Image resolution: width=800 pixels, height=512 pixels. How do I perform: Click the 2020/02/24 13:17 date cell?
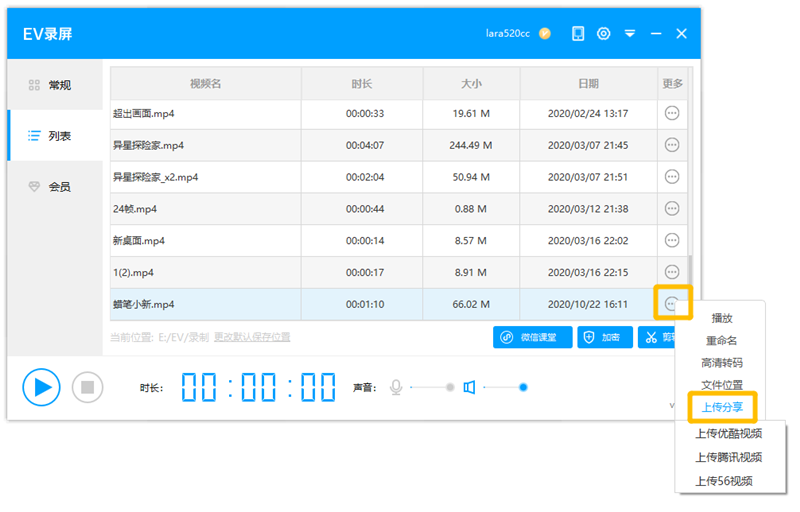click(x=588, y=114)
